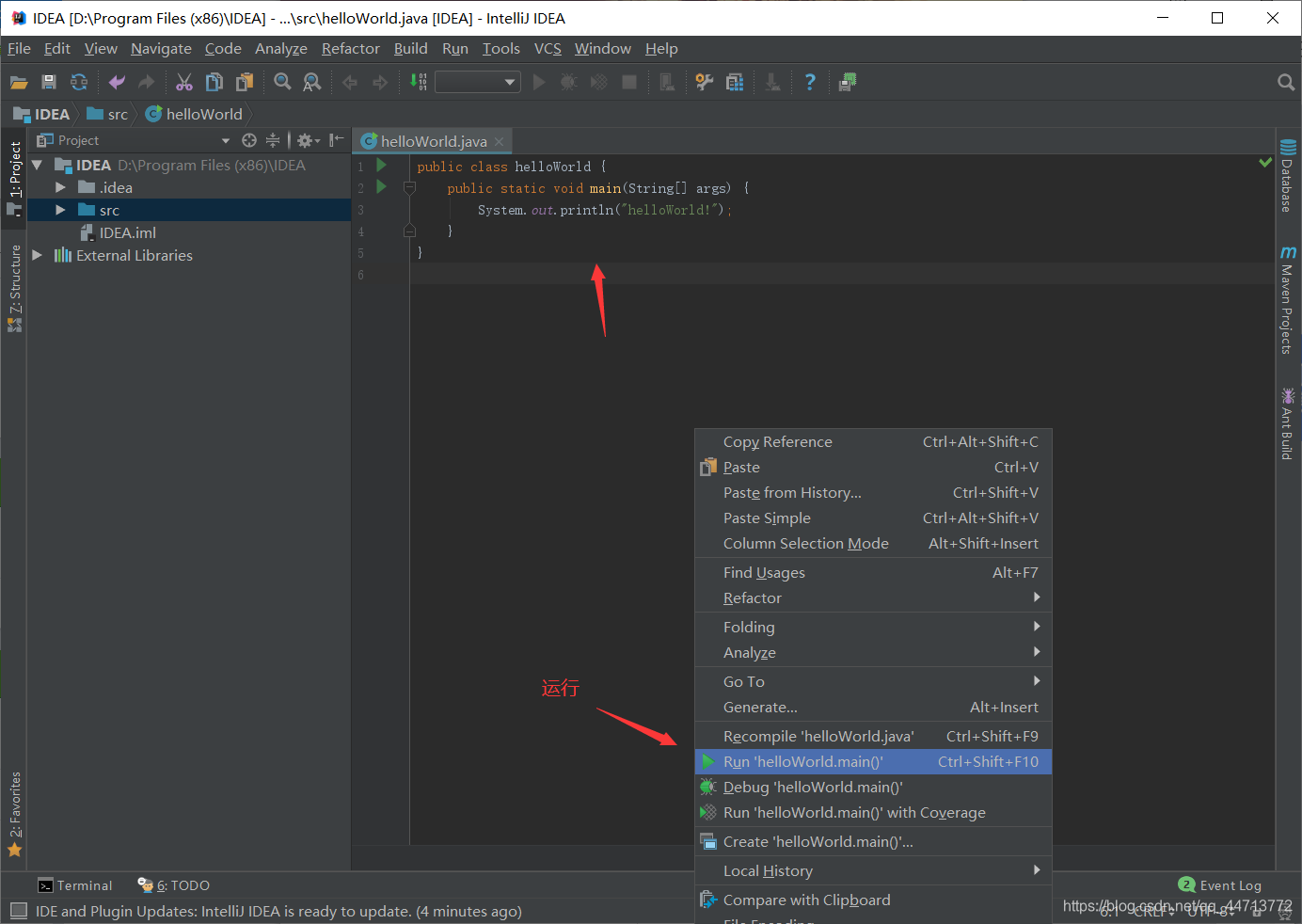
Task: Switch to the helloWorld.java editor tab
Action: point(434,141)
